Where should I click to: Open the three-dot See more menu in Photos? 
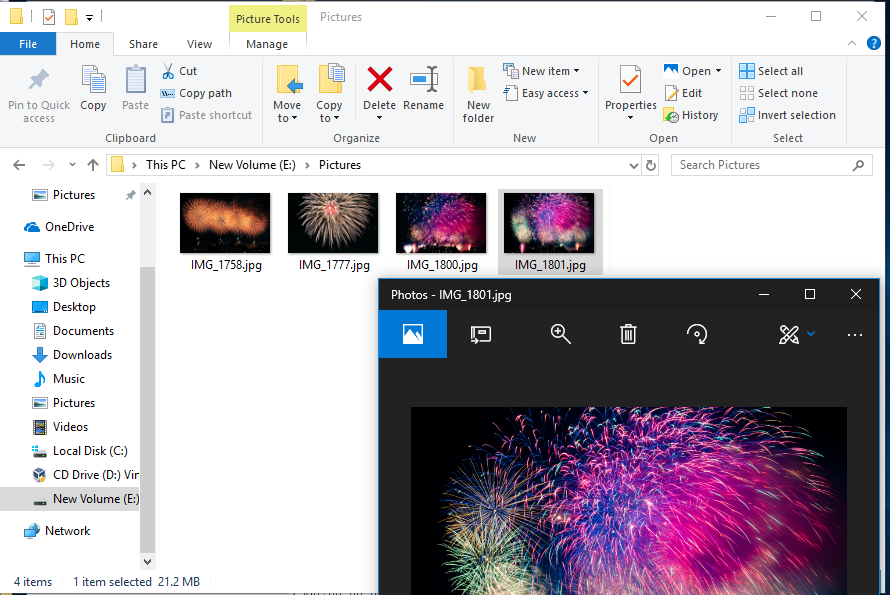pos(855,335)
